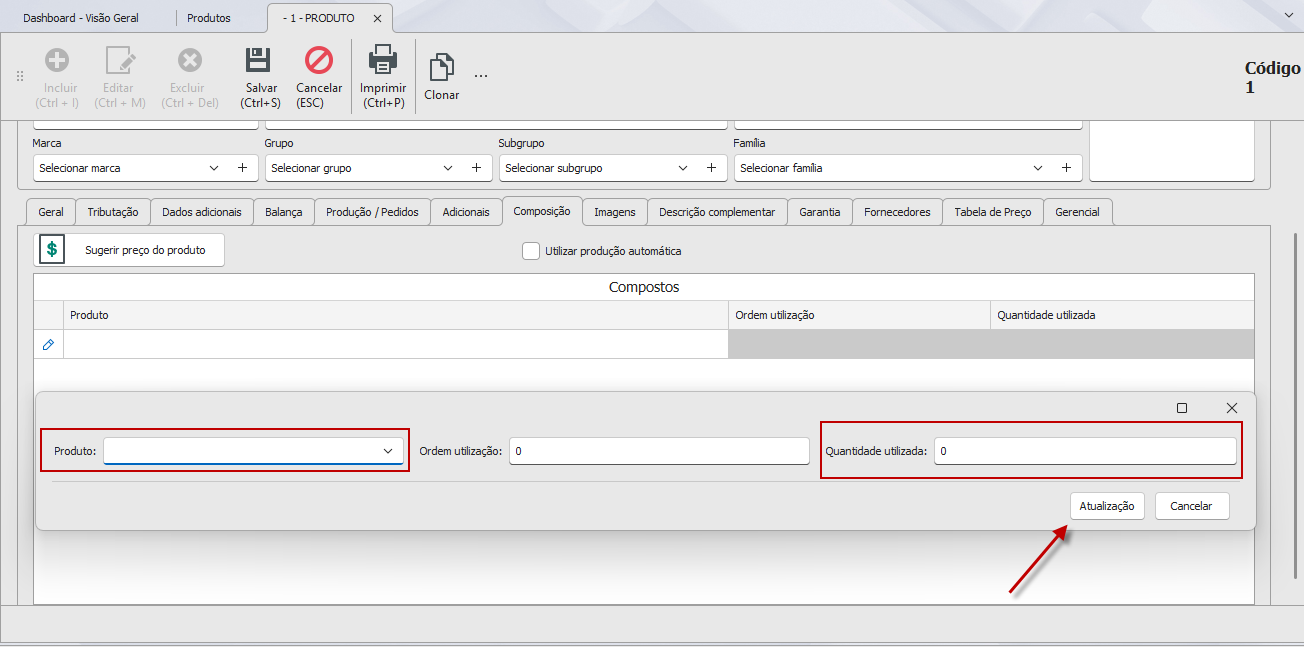Maximize the composto edit dialog

click(1182, 408)
